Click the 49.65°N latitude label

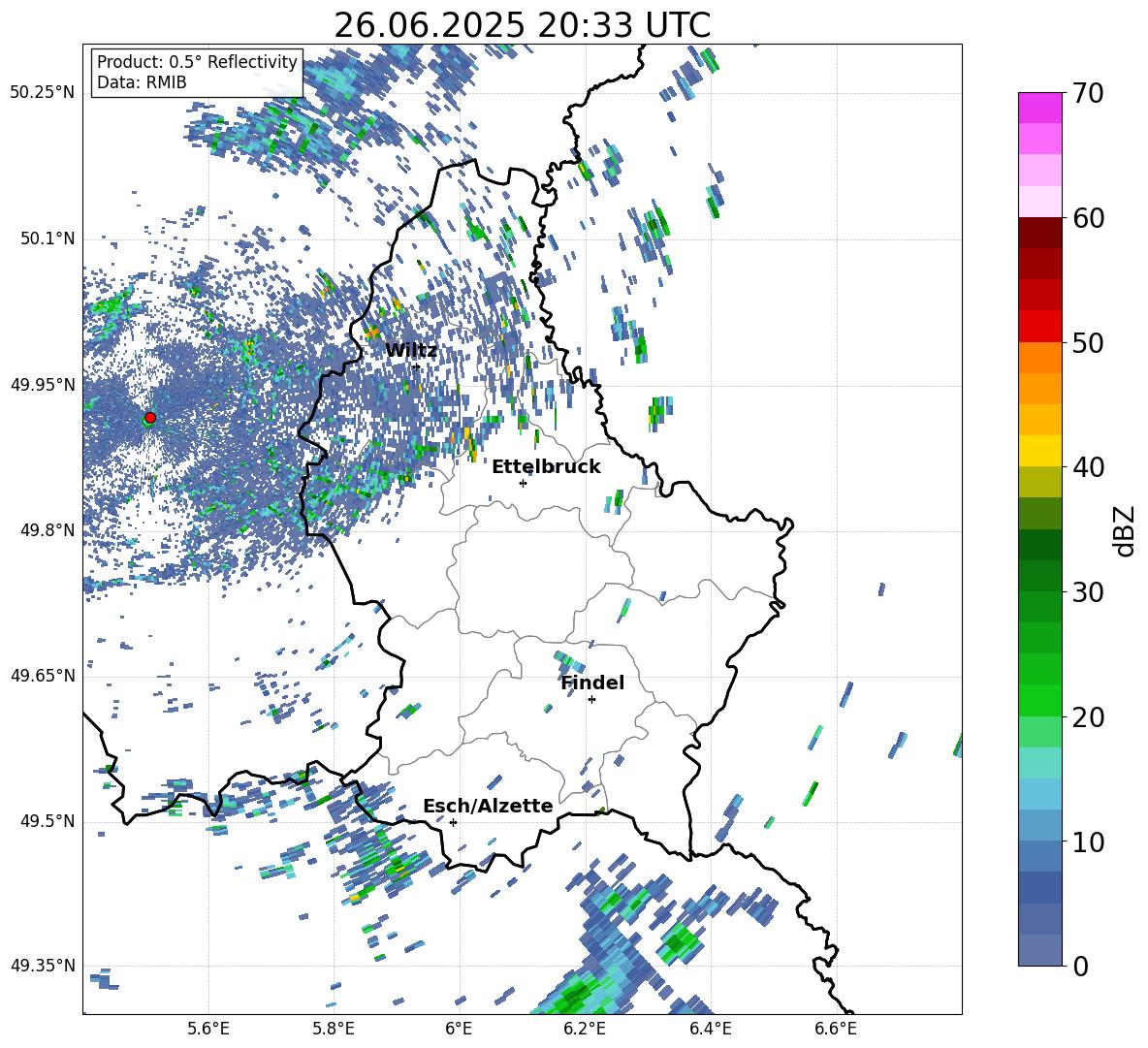(x=42, y=676)
